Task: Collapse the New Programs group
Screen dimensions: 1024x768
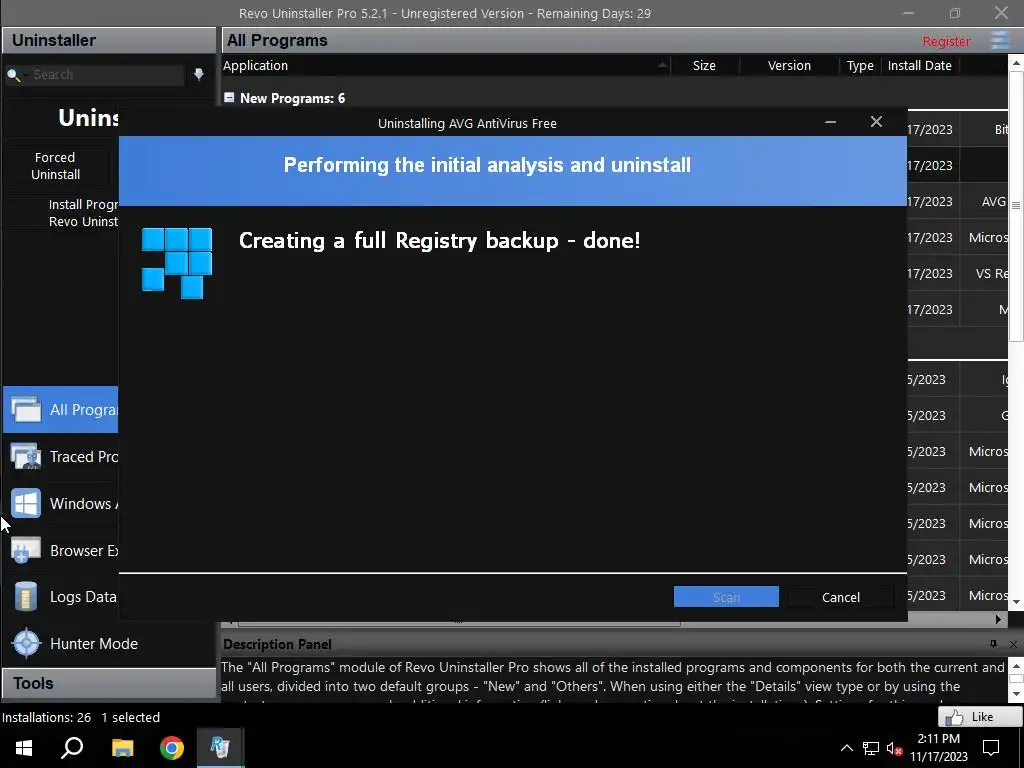Action: pyautogui.click(x=229, y=97)
